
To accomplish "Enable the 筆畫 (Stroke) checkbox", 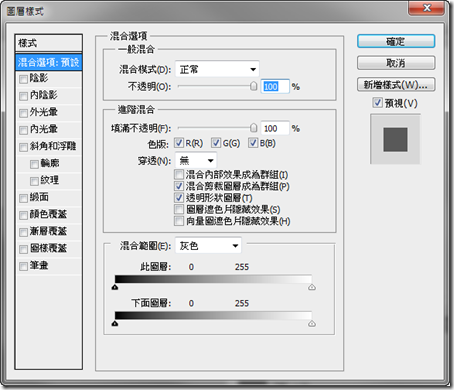I will [x=23, y=266].
